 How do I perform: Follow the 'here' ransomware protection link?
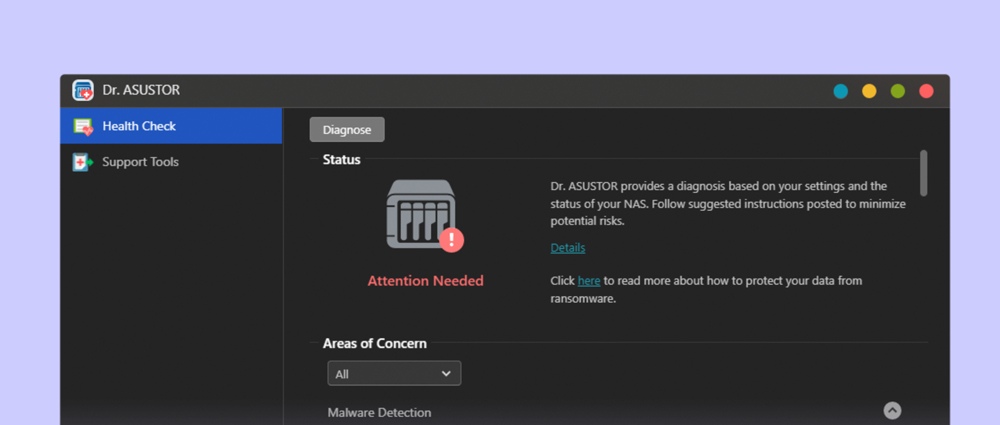[x=589, y=281]
